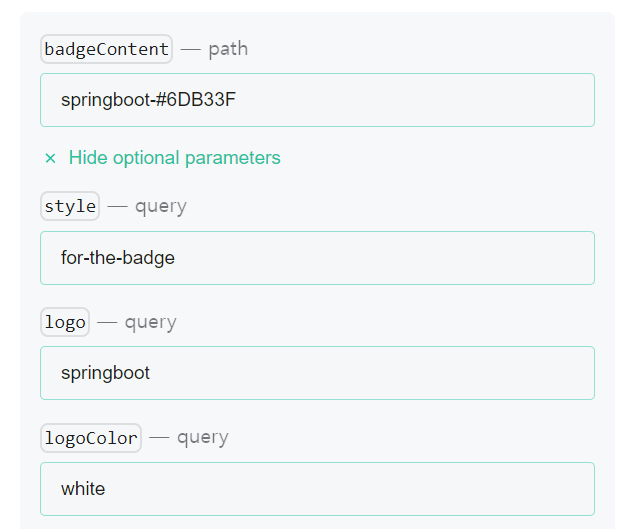Click the logo parameter label
Image resolution: width=619 pixels, height=529 pixels.
click(x=65, y=322)
